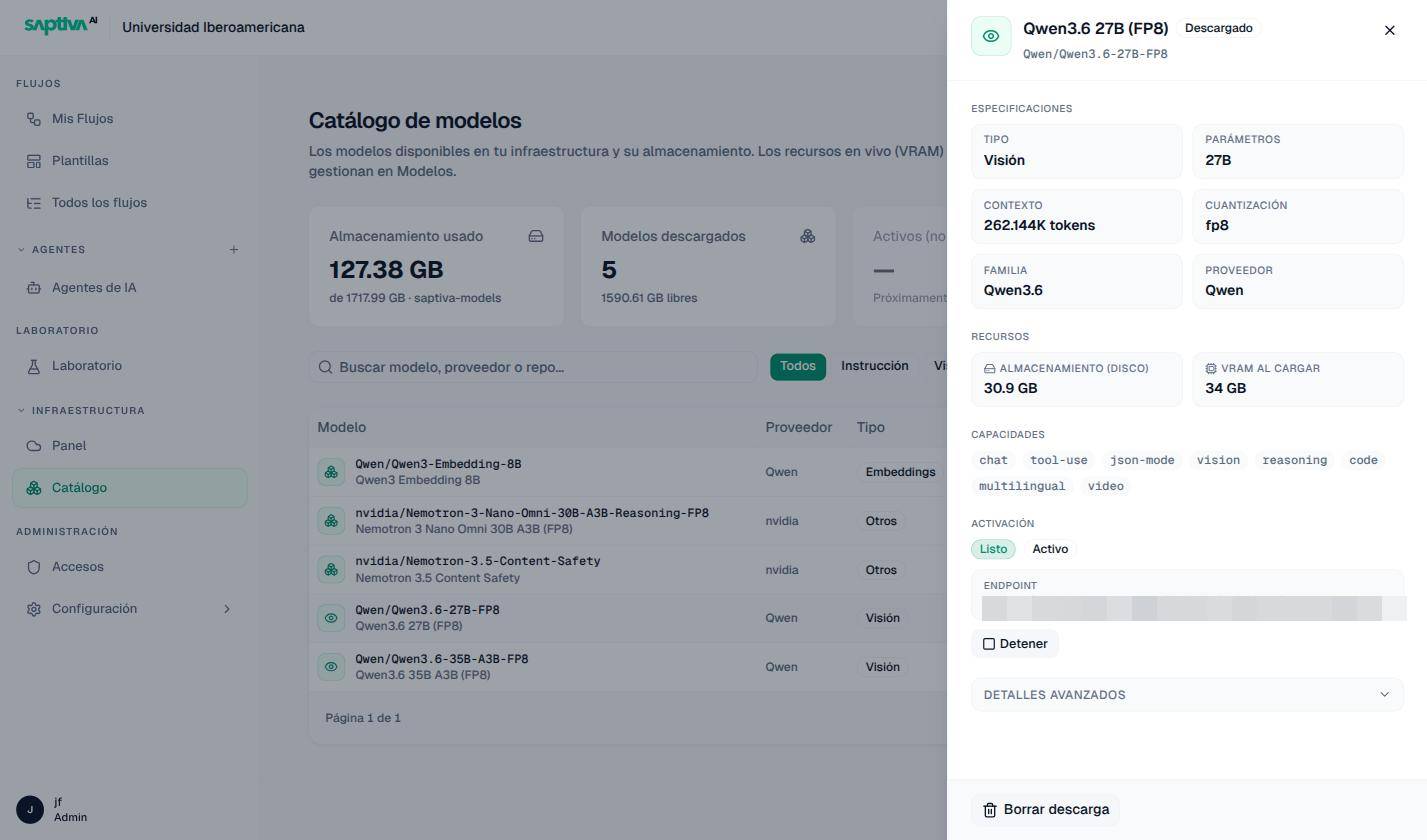Click the Embeddings type badge

901,472
